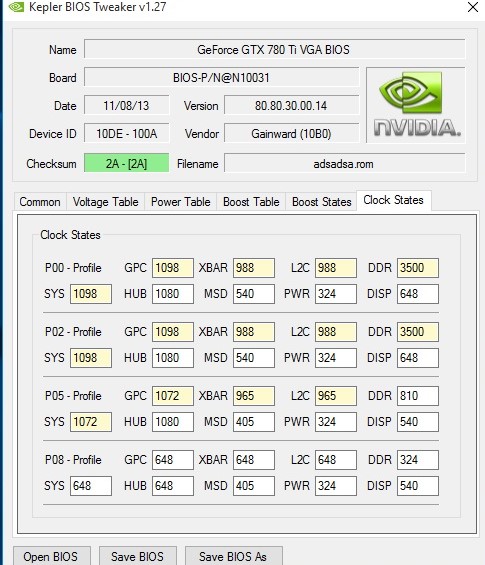Edit the P08 profile XBAR value 648
This screenshot has width=485, height=565.
(x=254, y=460)
